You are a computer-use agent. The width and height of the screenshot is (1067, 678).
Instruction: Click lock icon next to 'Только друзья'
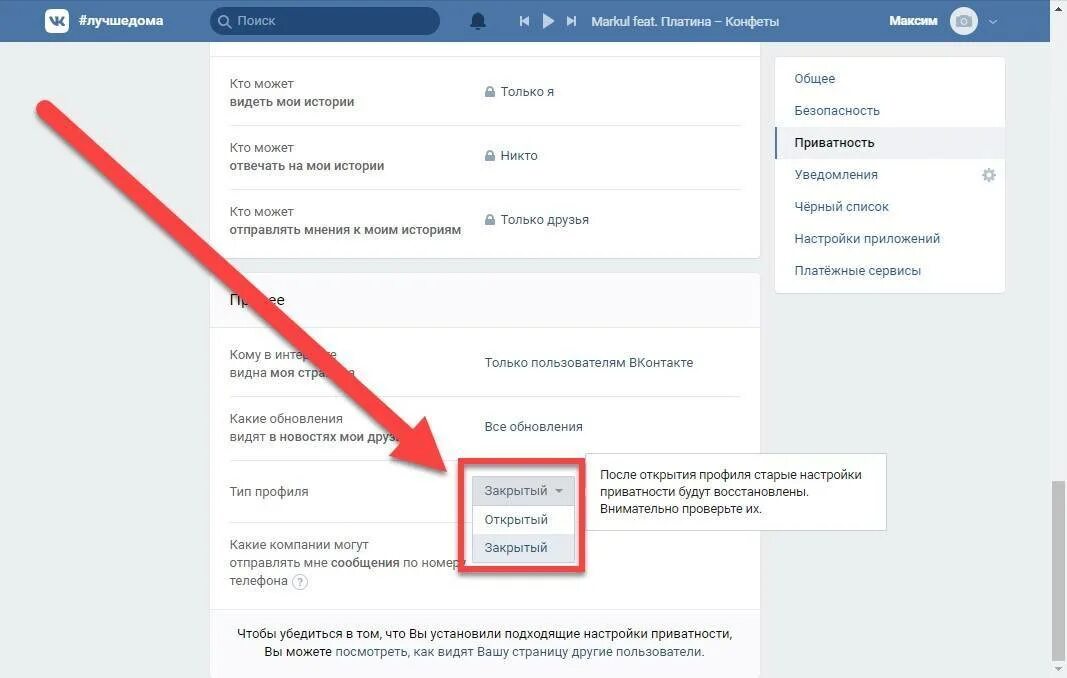[489, 219]
